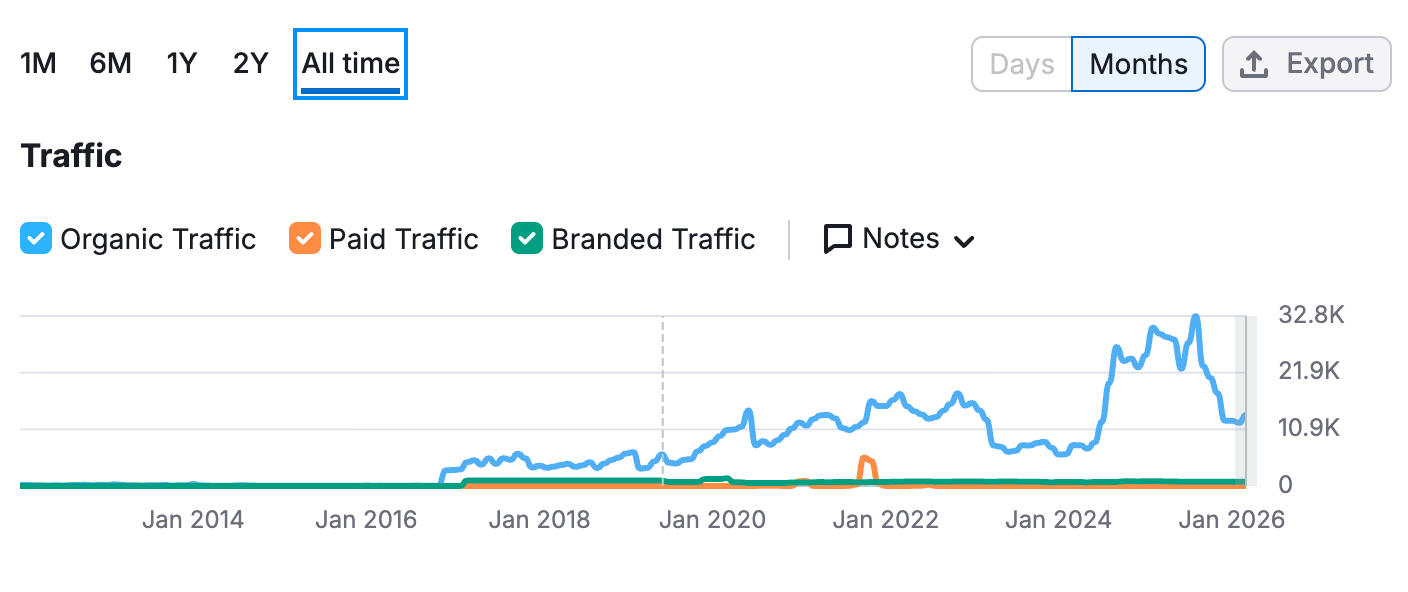This screenshot has height=592, width=1408.
Task: Switch chart granularity to Days
Action: point(1022,65)
